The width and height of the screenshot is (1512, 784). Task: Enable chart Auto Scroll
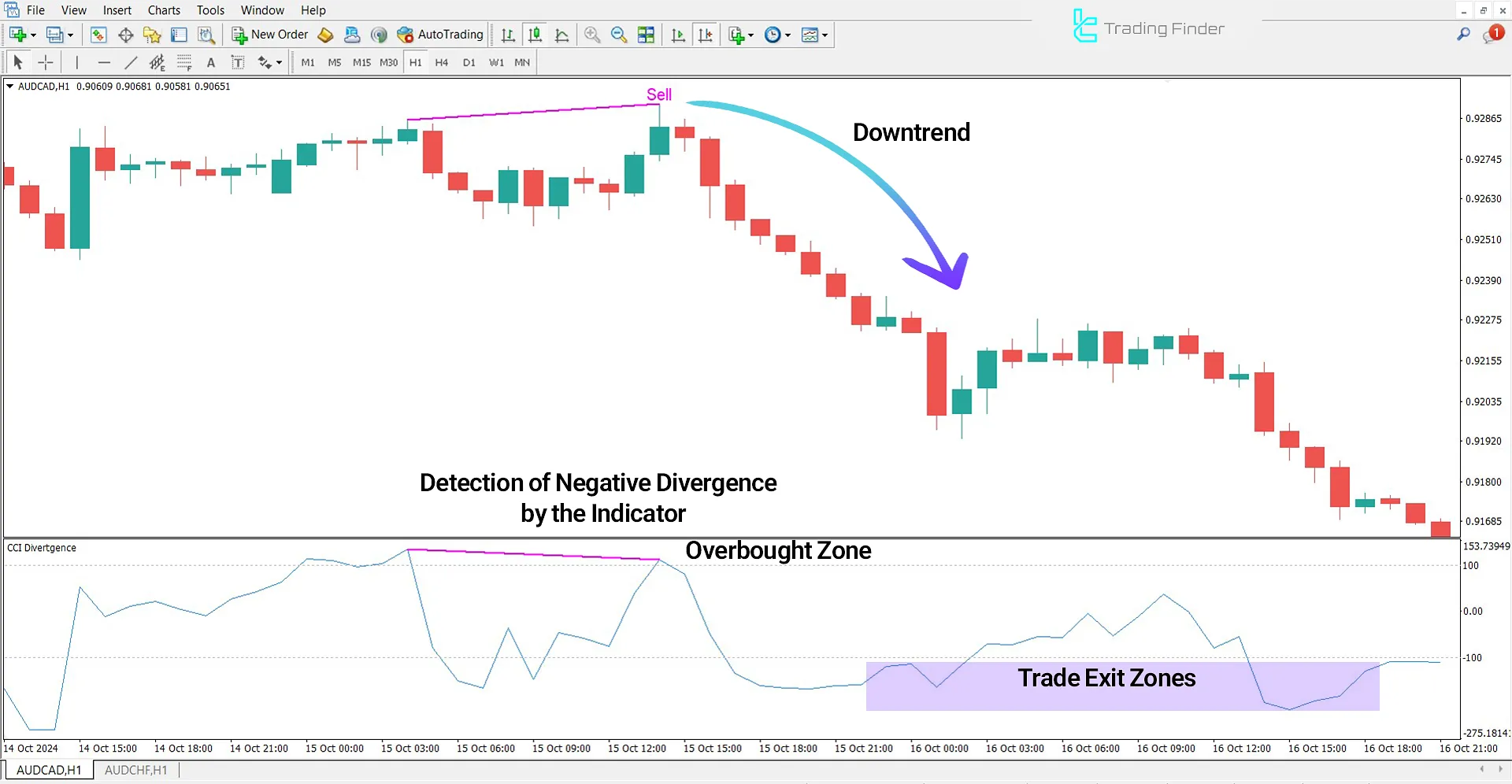[x=678, y=35]
